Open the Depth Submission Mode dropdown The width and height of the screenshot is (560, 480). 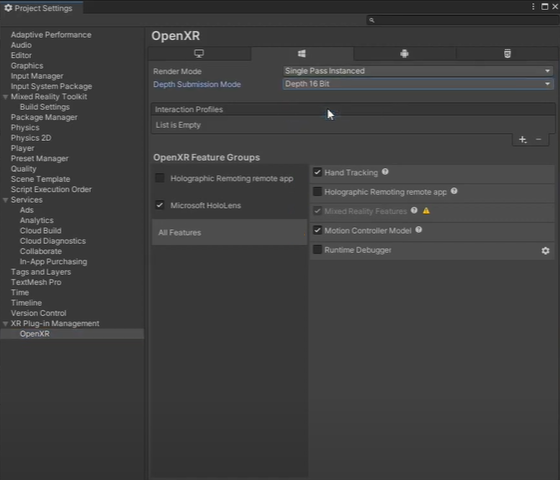pos(418,84)
